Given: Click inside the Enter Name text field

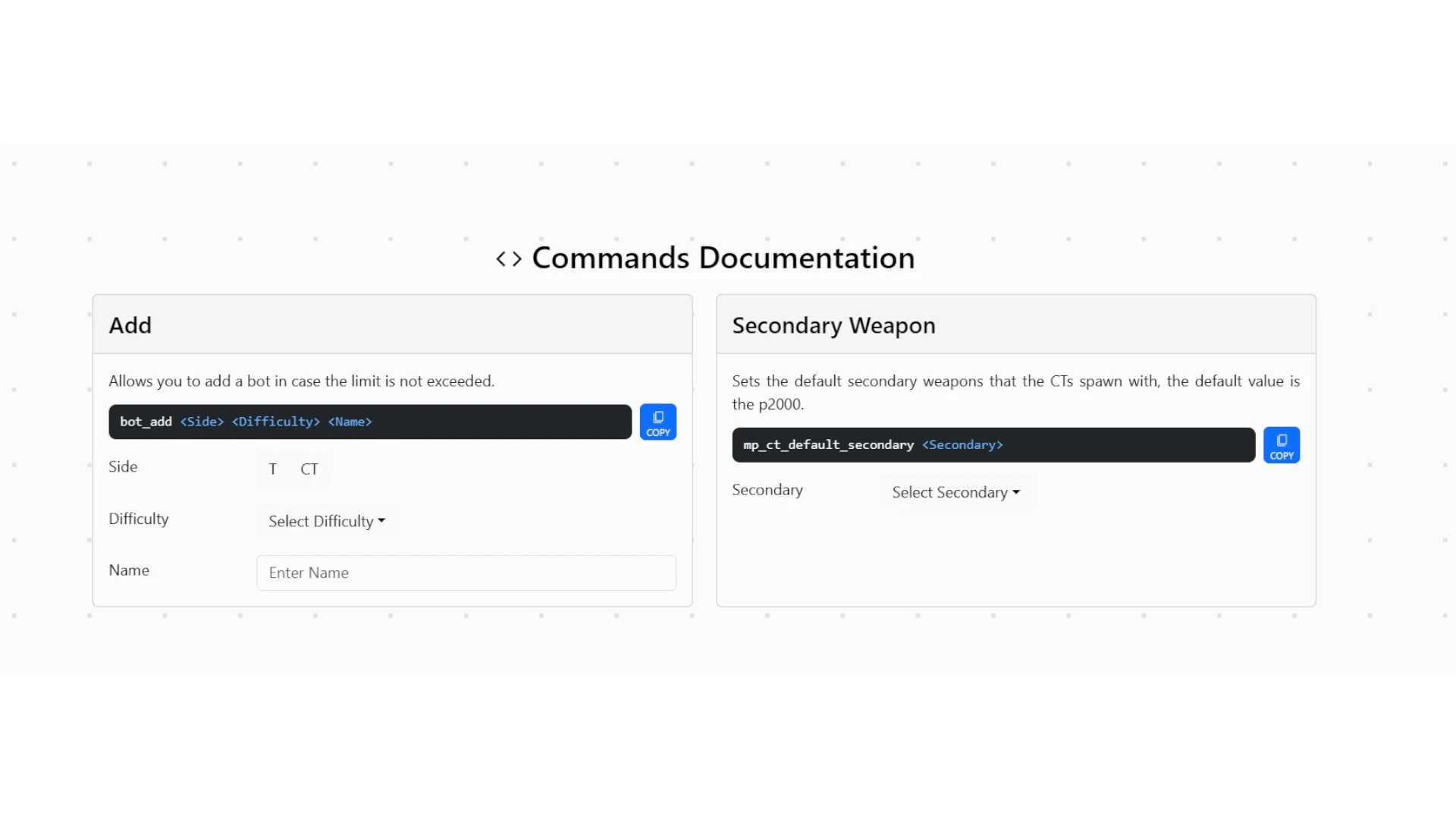Looking at the screenshot, I should coord(466,573).
